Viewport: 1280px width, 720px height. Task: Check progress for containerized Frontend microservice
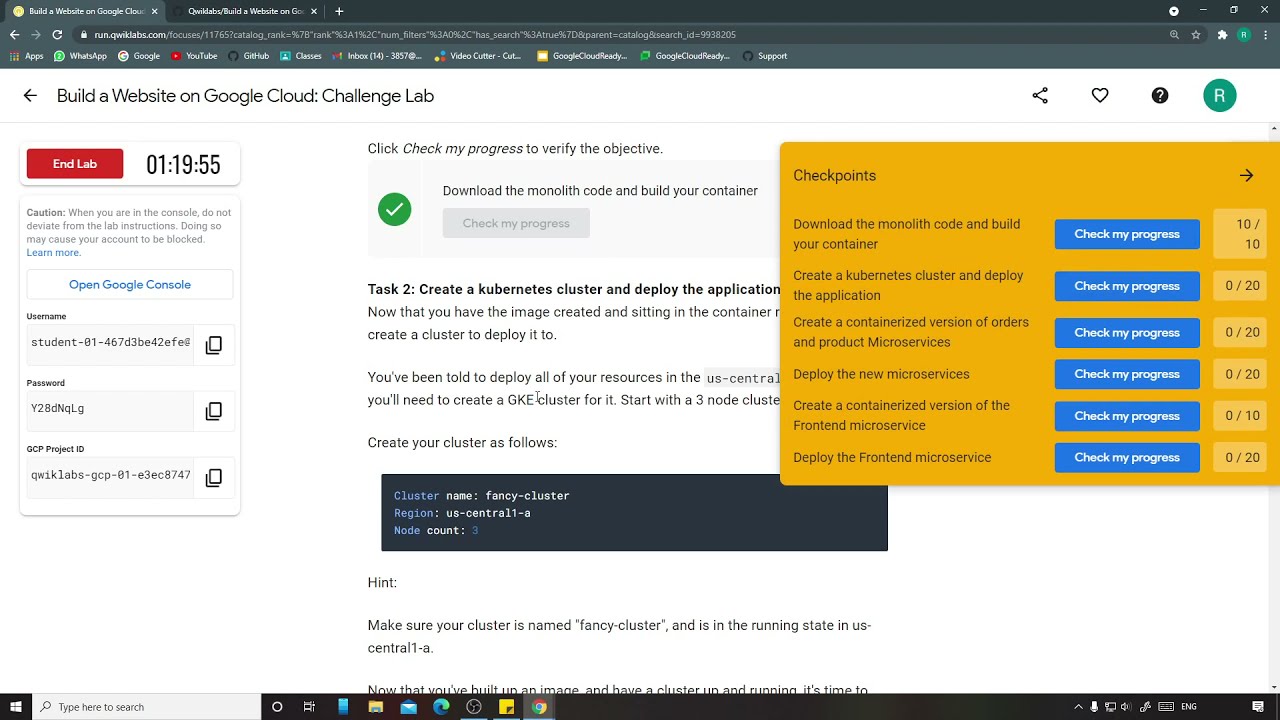[x=1127, y=416]
